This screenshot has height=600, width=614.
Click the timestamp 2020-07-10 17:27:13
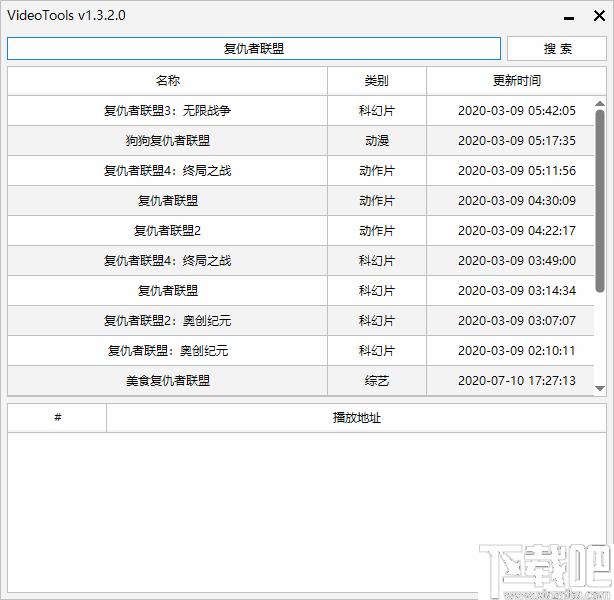516,381
